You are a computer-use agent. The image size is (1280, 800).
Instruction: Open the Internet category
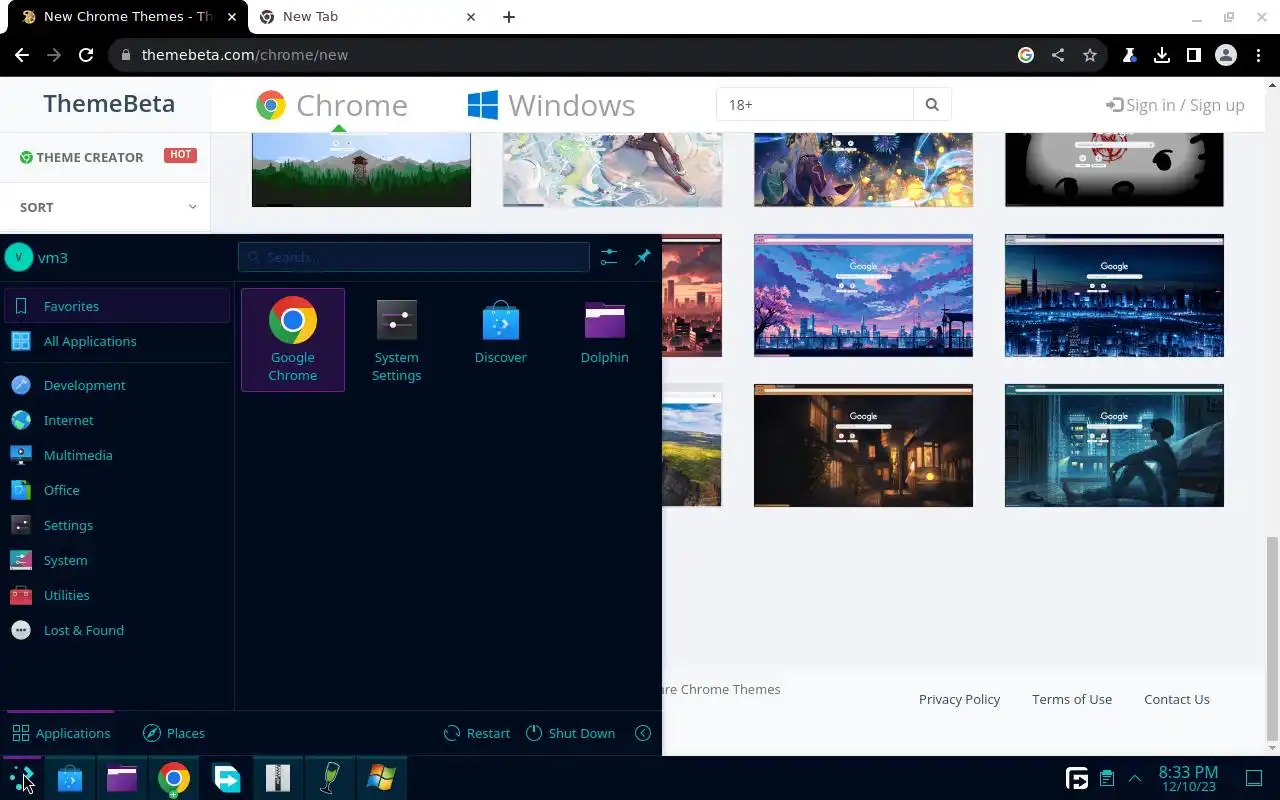click(x=117, y=420)
